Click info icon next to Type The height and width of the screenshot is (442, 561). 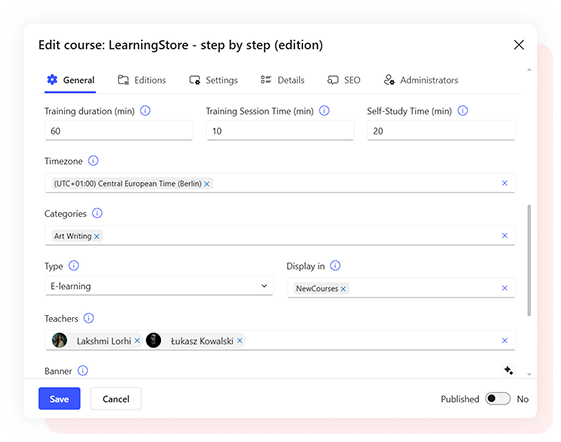pos(74,266)
